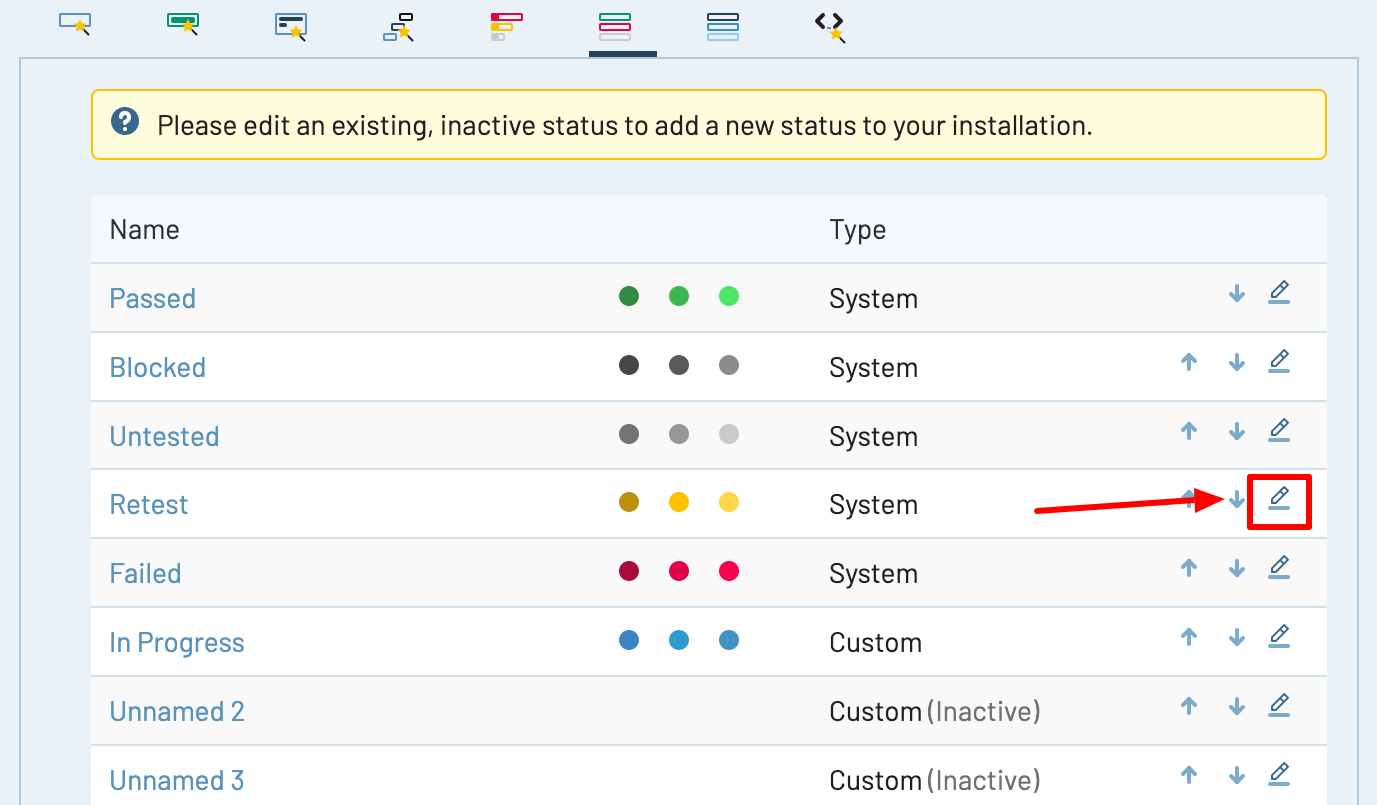The width and height of the screenshot is (1377, 805).
Task: Edit the Passed status with pencil icon
Action: click(1279, 293)
